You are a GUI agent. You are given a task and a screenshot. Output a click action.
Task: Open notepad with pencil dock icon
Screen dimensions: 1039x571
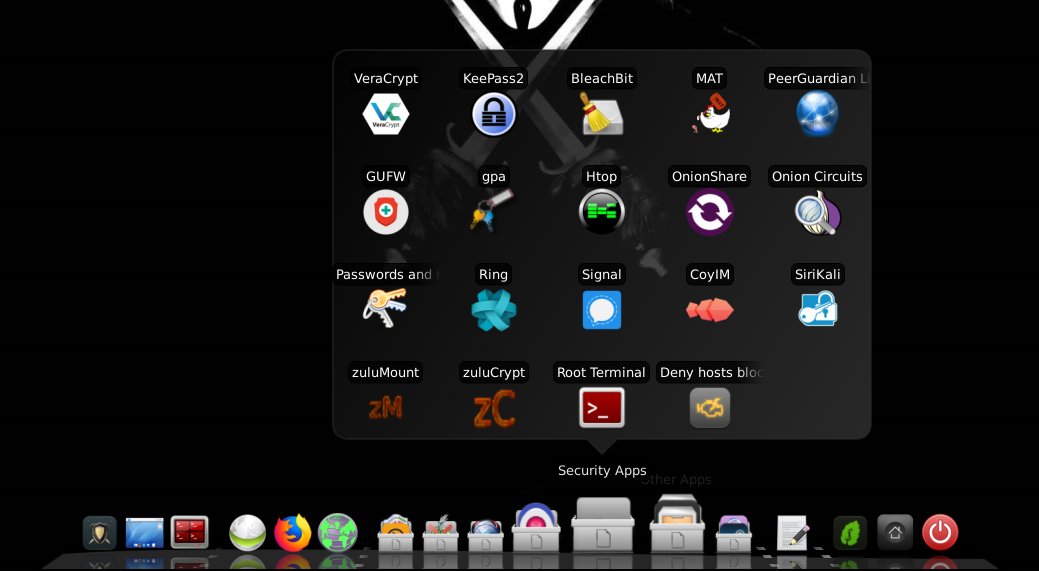coord(793,533)
